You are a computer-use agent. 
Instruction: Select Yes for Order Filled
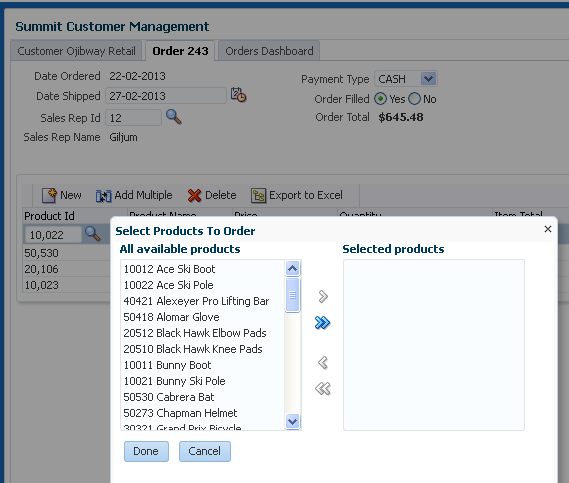point(380,99)
